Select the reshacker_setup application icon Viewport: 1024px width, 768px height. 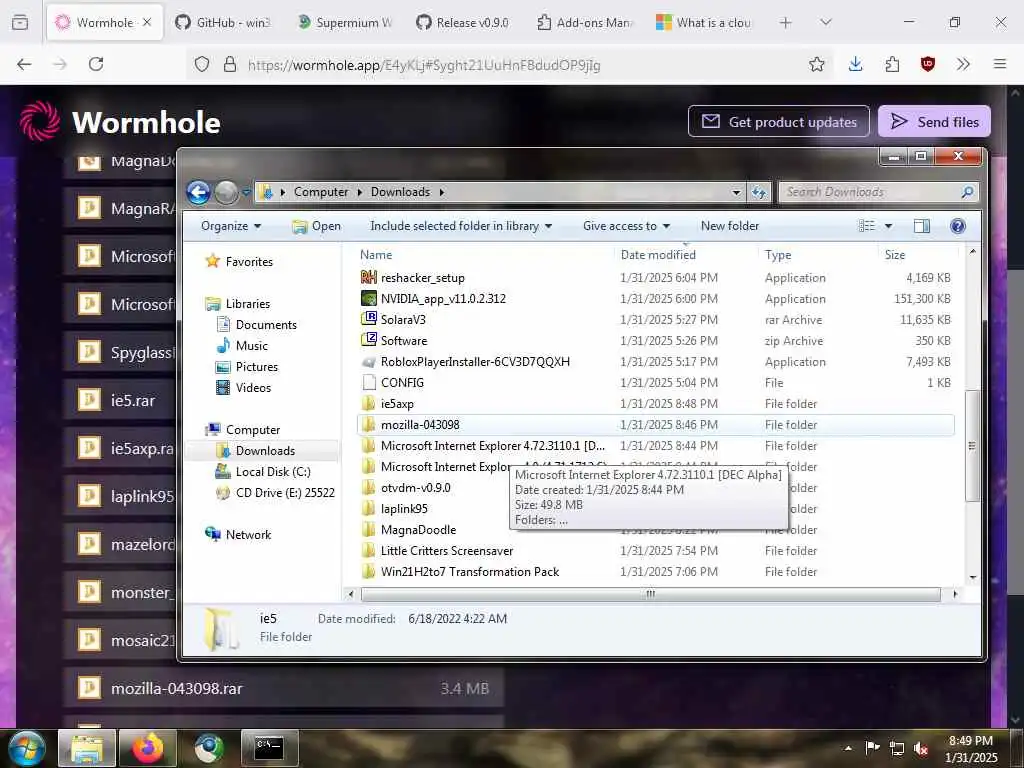click(368, 278)
